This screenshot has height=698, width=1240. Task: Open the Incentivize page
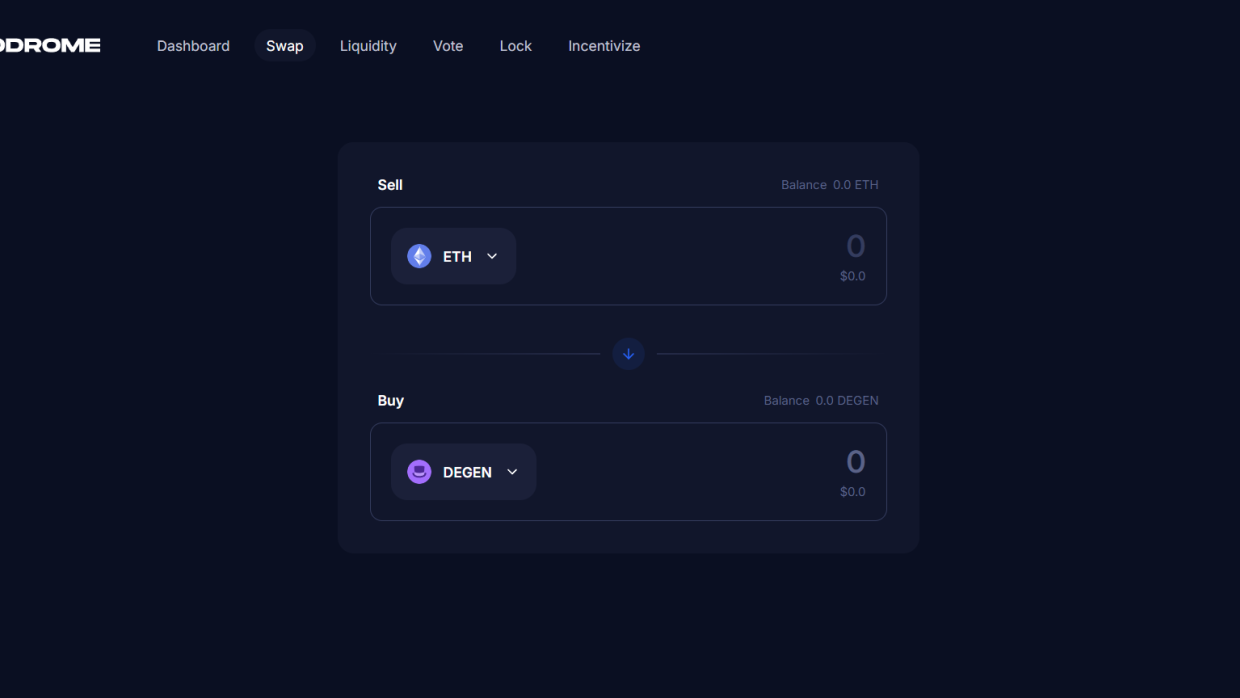[604, 46]
